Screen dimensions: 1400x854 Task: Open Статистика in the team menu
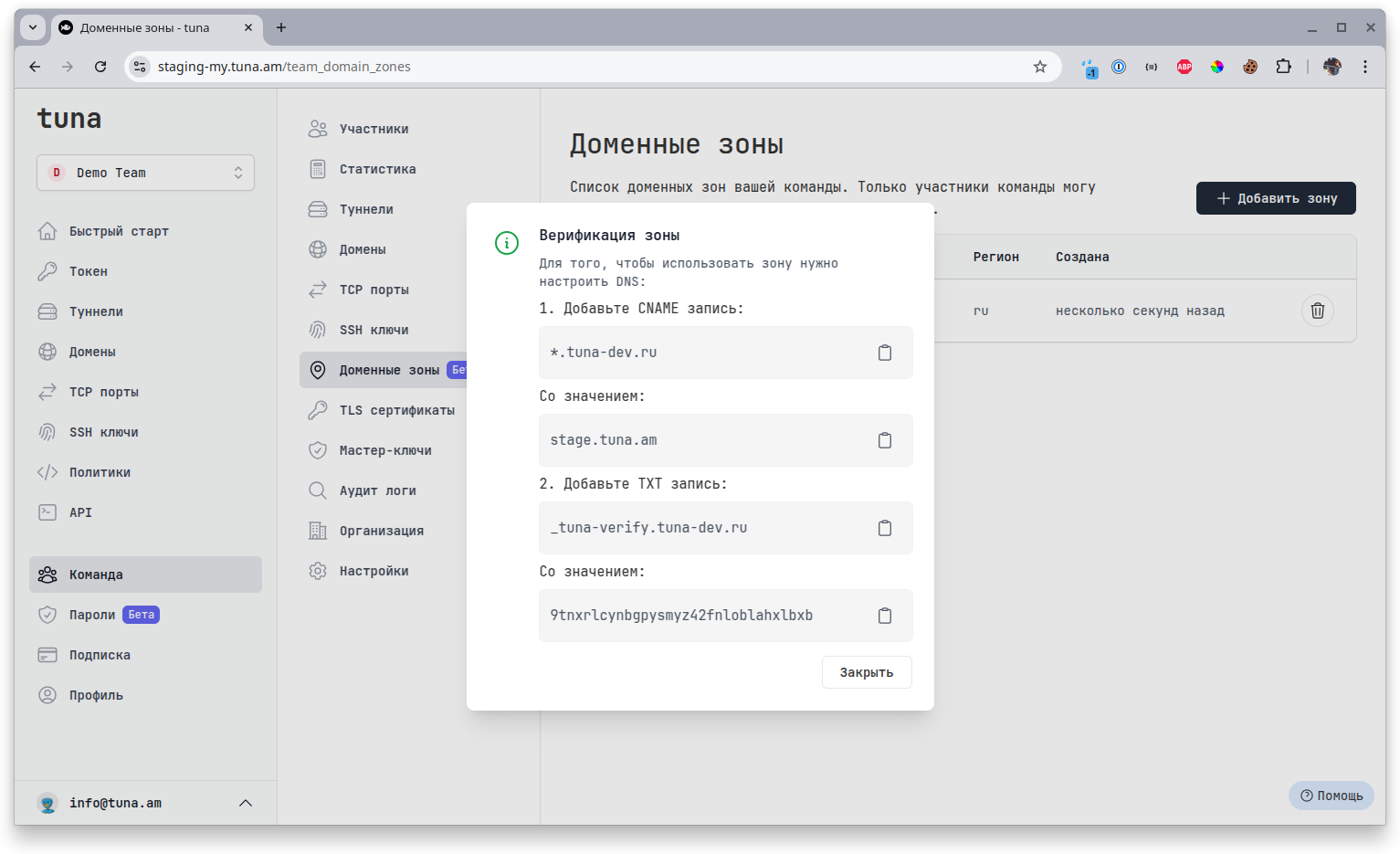click(377, 168)
